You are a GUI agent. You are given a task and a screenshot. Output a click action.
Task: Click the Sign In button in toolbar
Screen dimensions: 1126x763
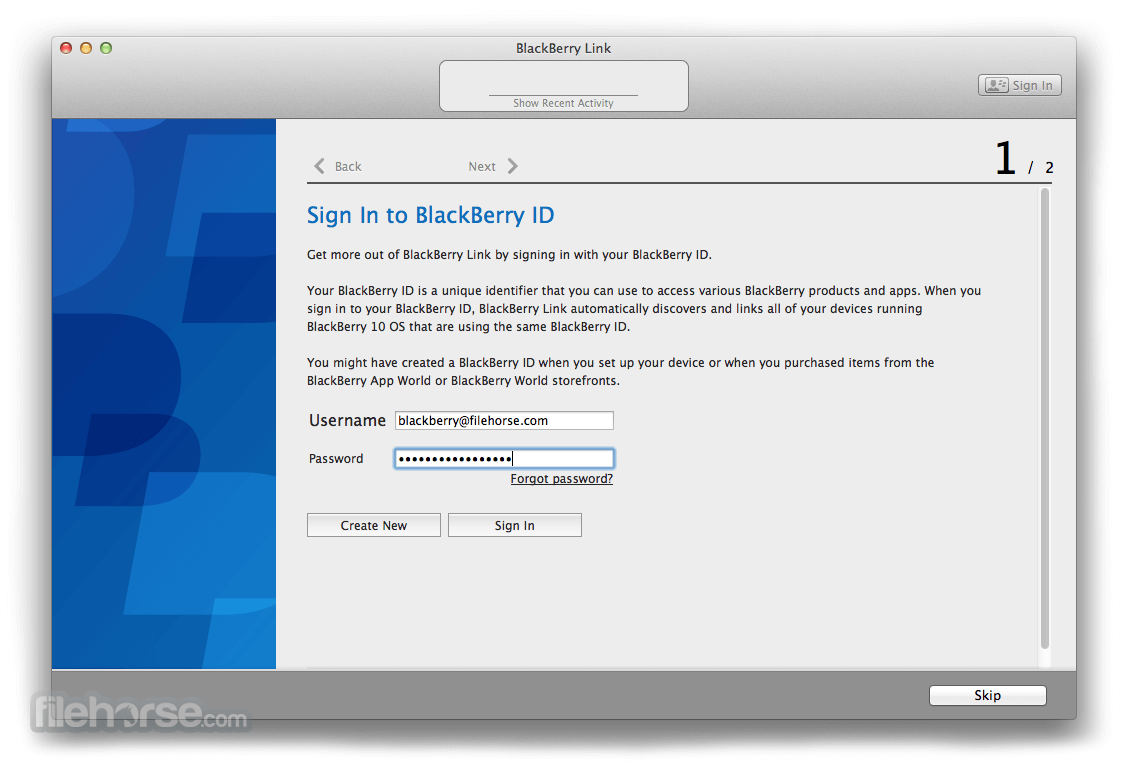click(x=1019, y=85)
